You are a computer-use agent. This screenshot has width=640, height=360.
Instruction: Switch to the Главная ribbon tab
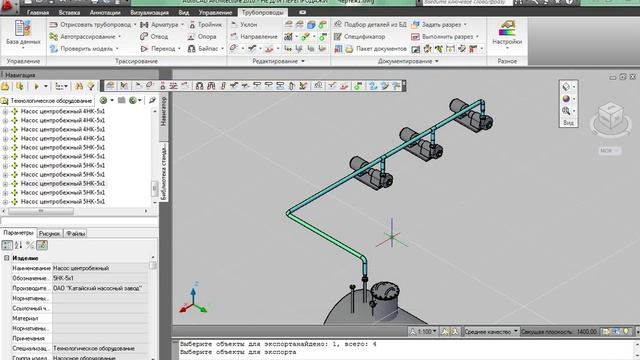point(38,12)
